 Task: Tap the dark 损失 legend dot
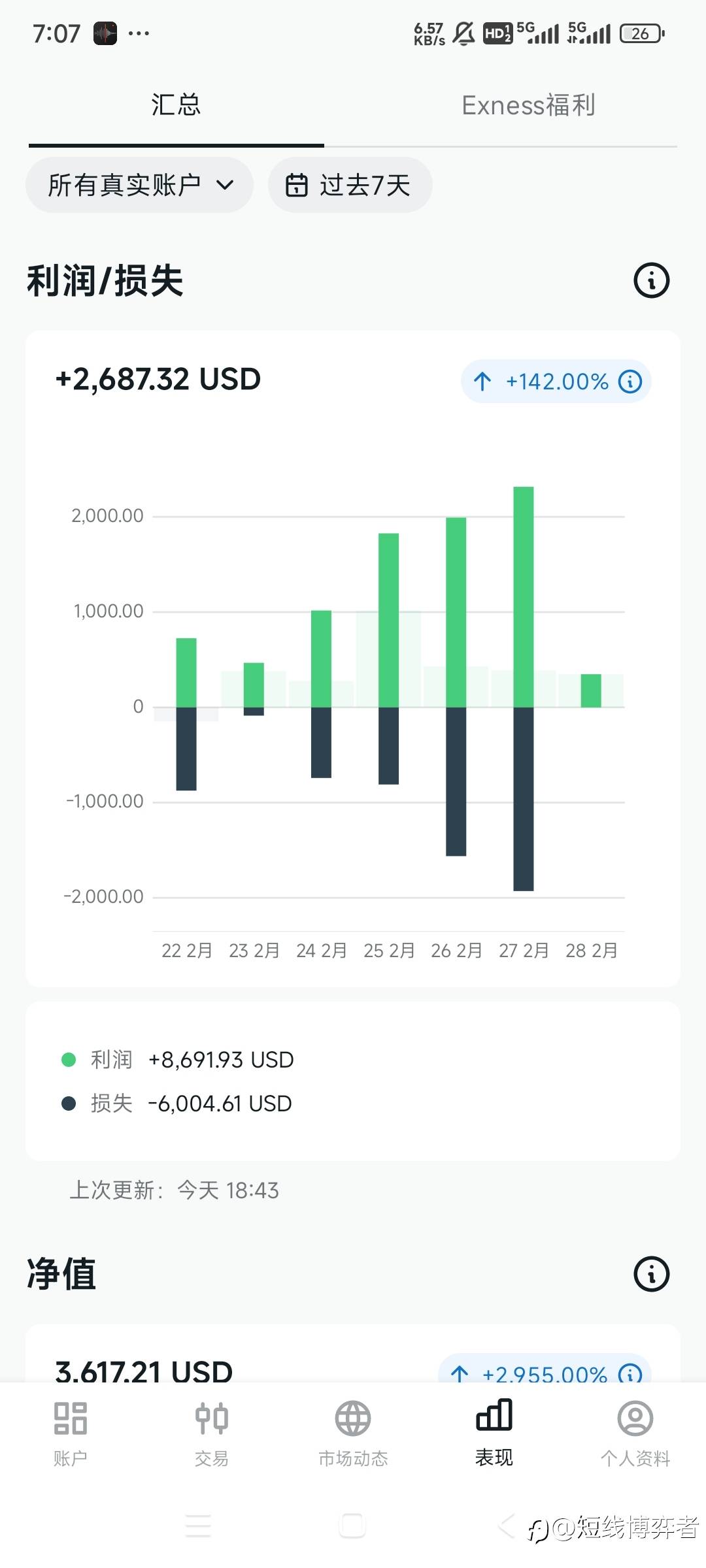[x=69, y=1103]
